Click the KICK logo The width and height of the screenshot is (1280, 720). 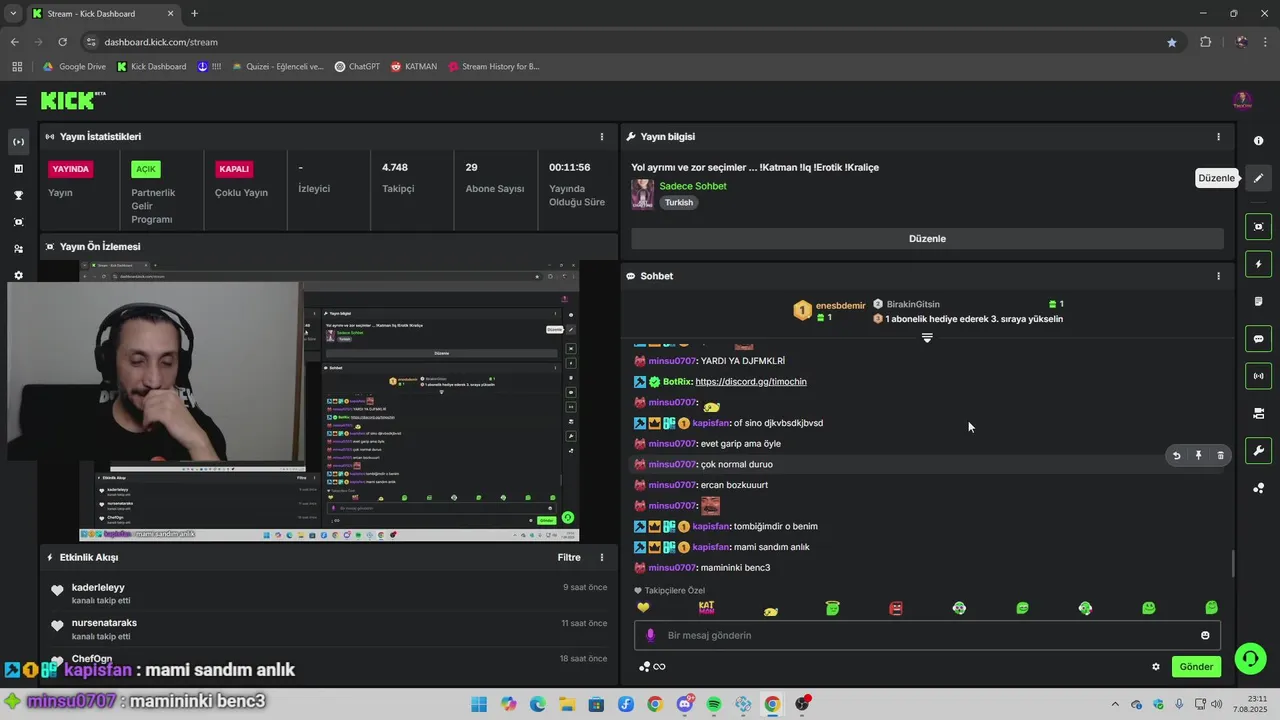point(73,100)
